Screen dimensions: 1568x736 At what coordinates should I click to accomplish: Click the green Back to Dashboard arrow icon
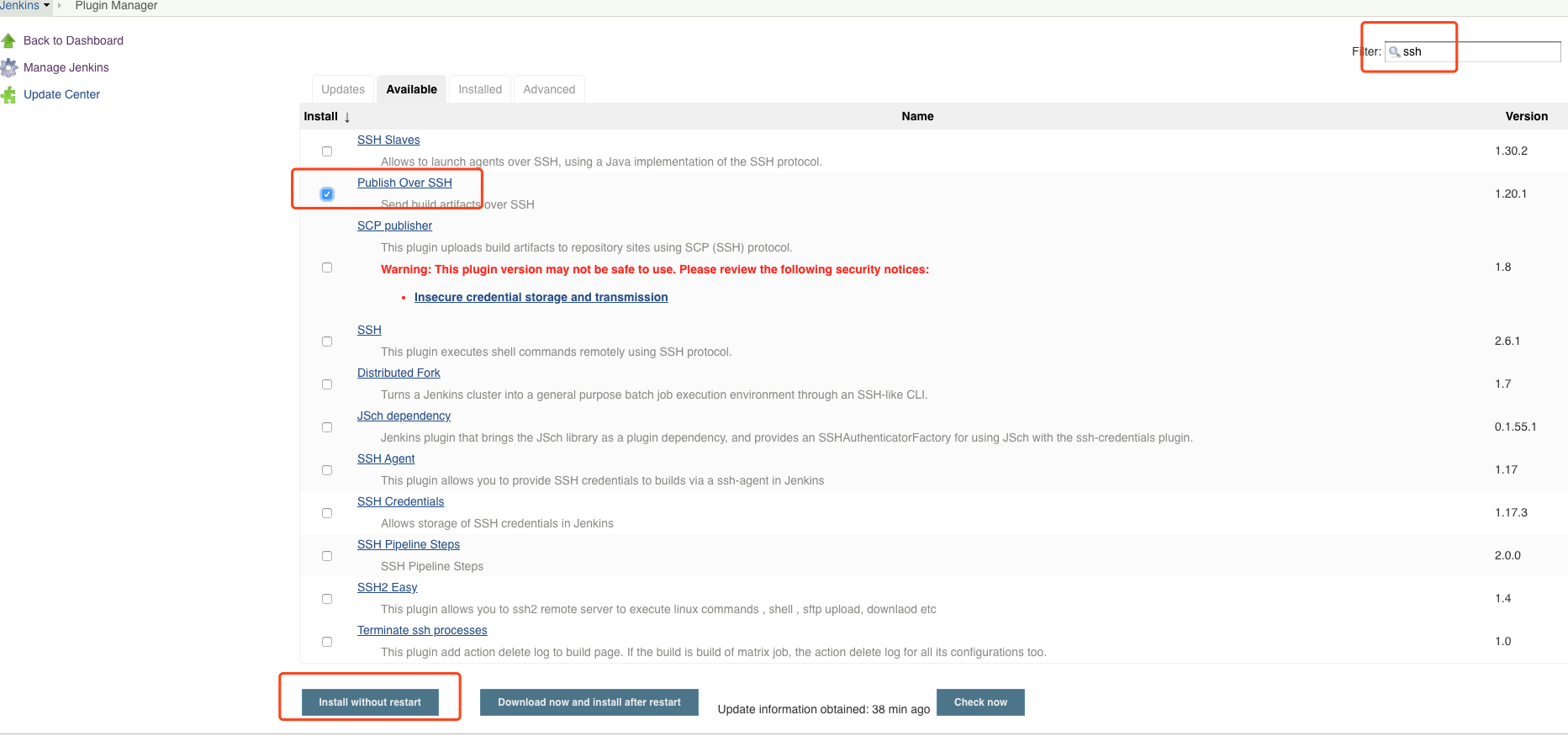point(8,40)
